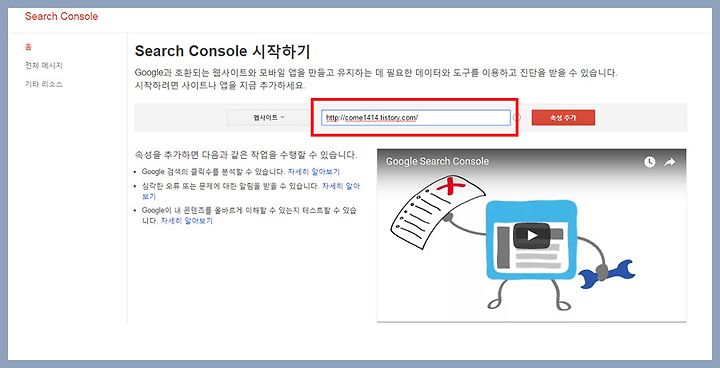Click the Google Search Console video title
The height and width of the screenshot is (368, 720).
pyautogui.click(x=437, y=162)
